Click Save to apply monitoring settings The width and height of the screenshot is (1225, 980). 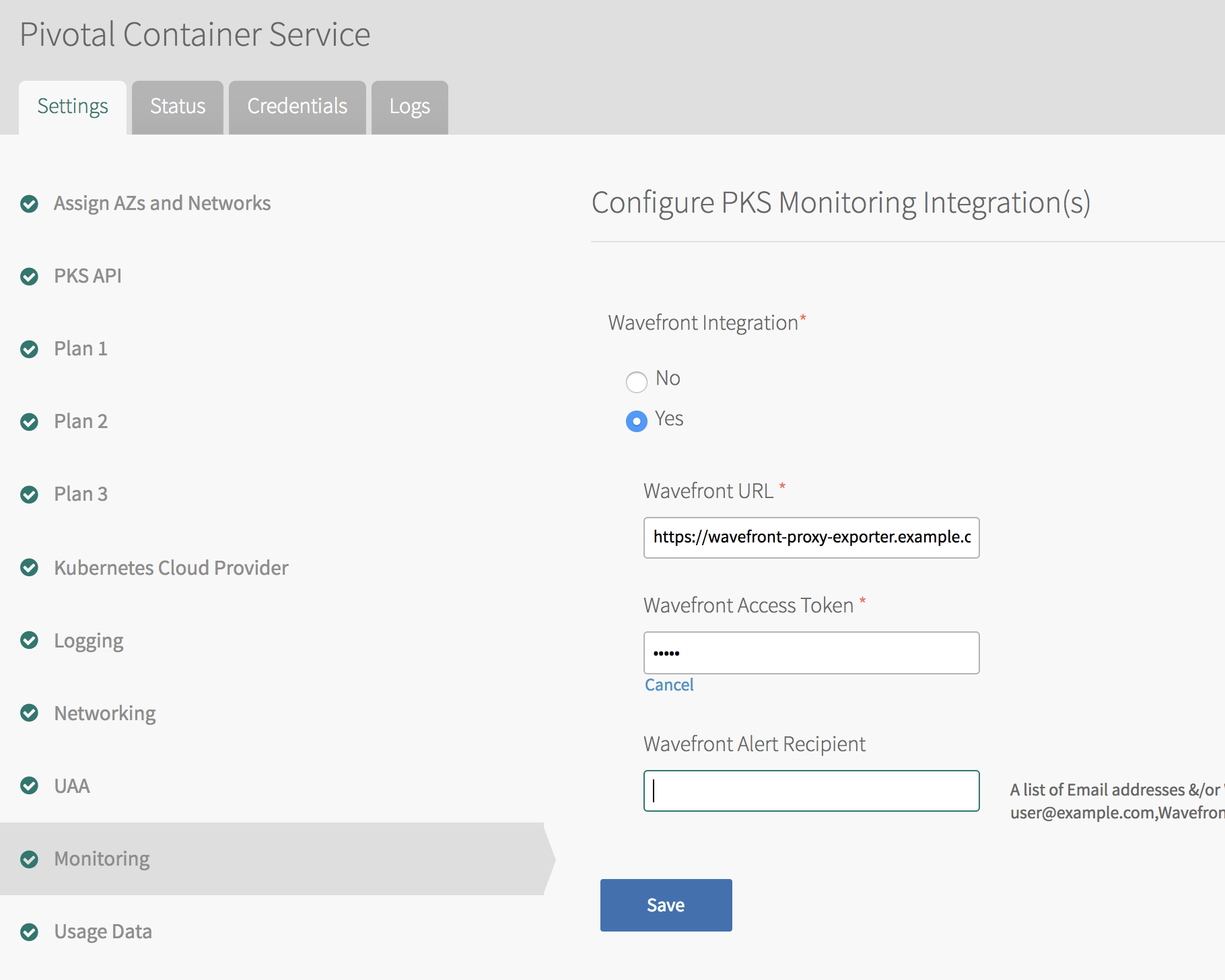666,905
